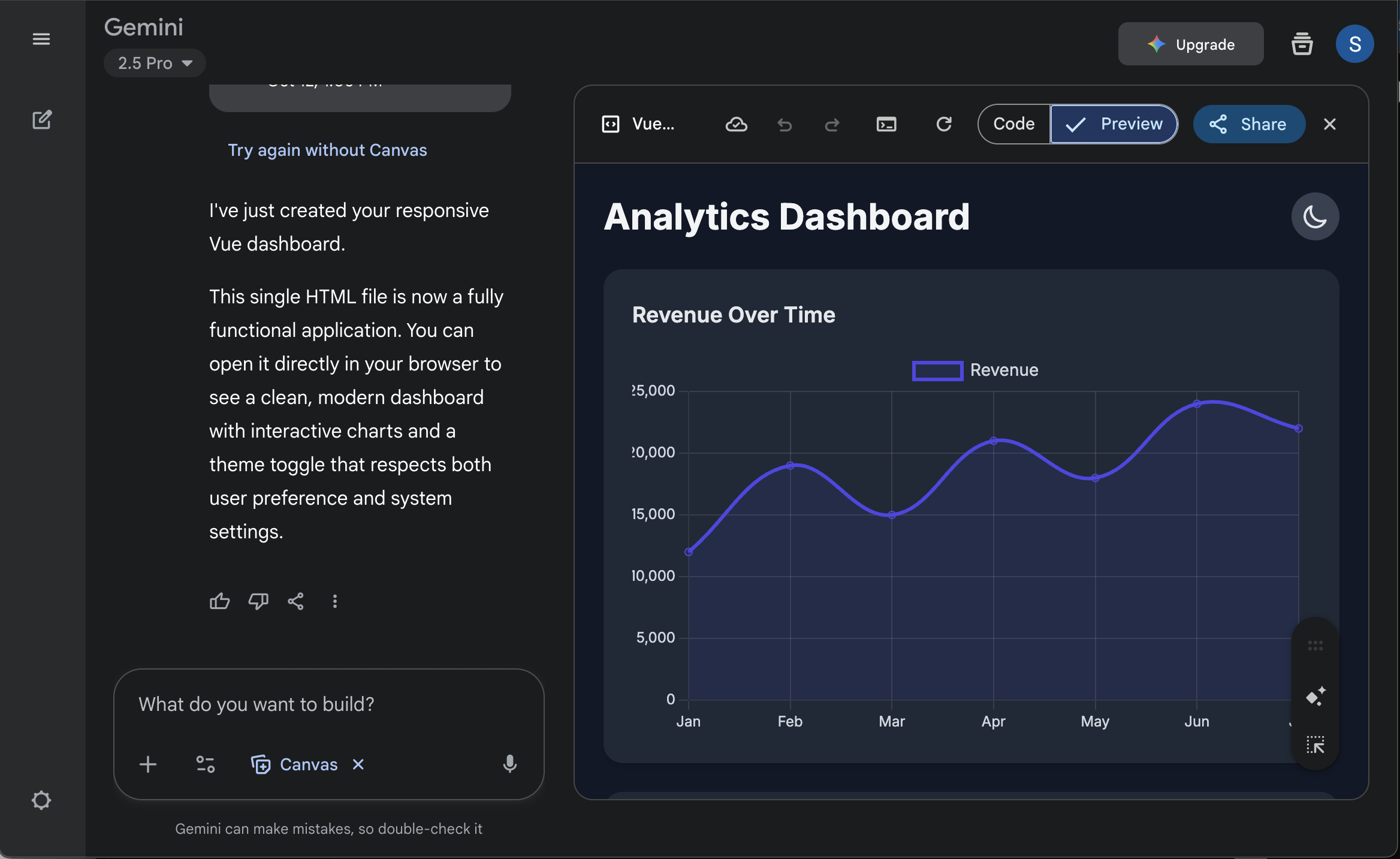Expand the 2.5 Pro model dropdown
This screenshot has height=859, width=1400.
coord(155,63)
